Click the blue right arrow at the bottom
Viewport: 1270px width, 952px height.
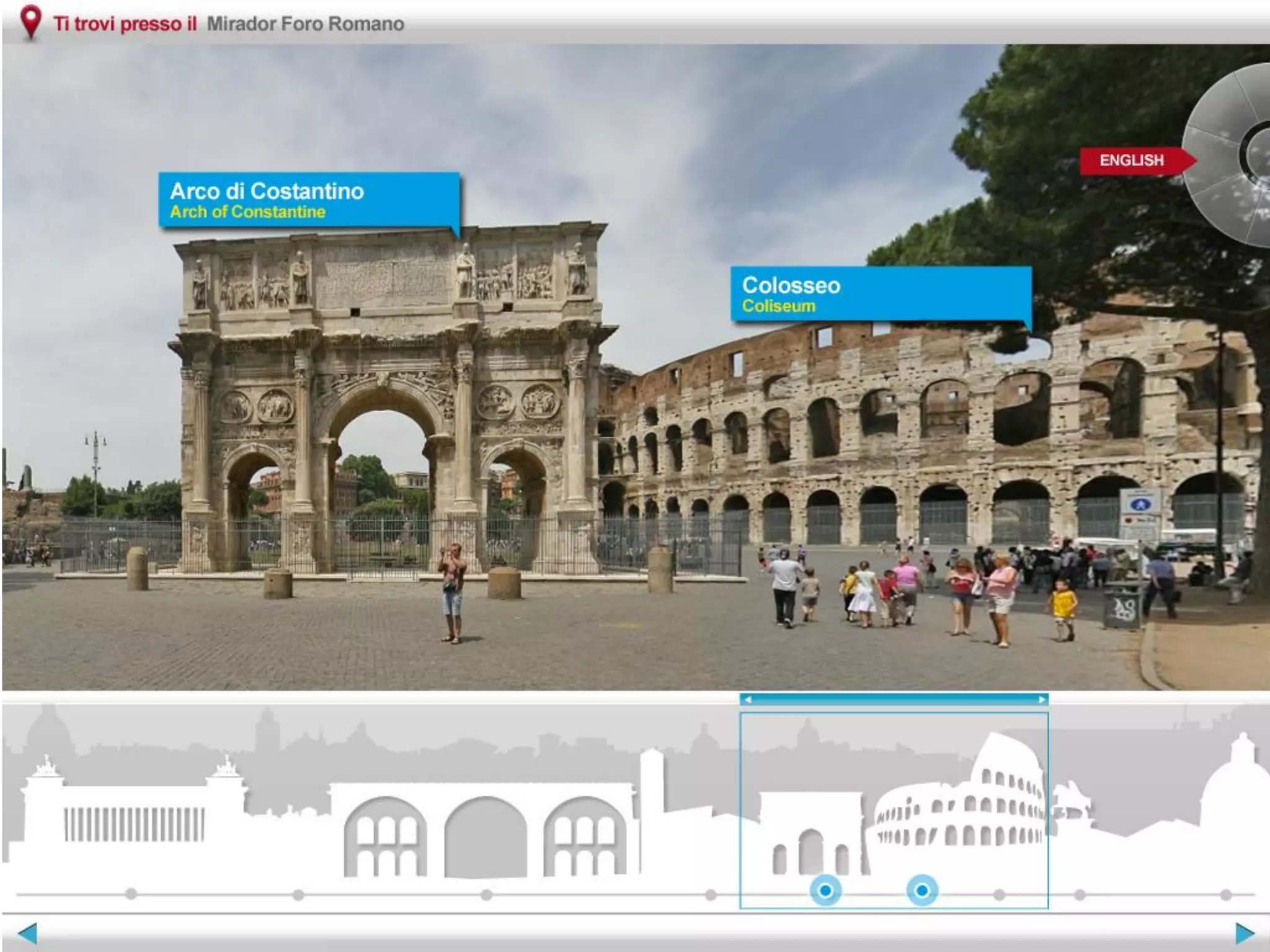point(1245,933)
